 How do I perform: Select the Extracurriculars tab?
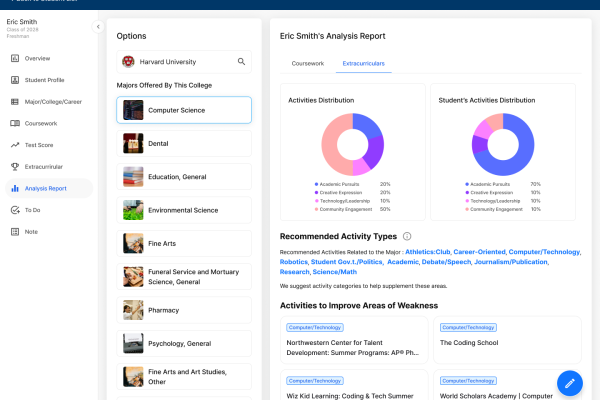pyautogui.click(x=364, y=64)
